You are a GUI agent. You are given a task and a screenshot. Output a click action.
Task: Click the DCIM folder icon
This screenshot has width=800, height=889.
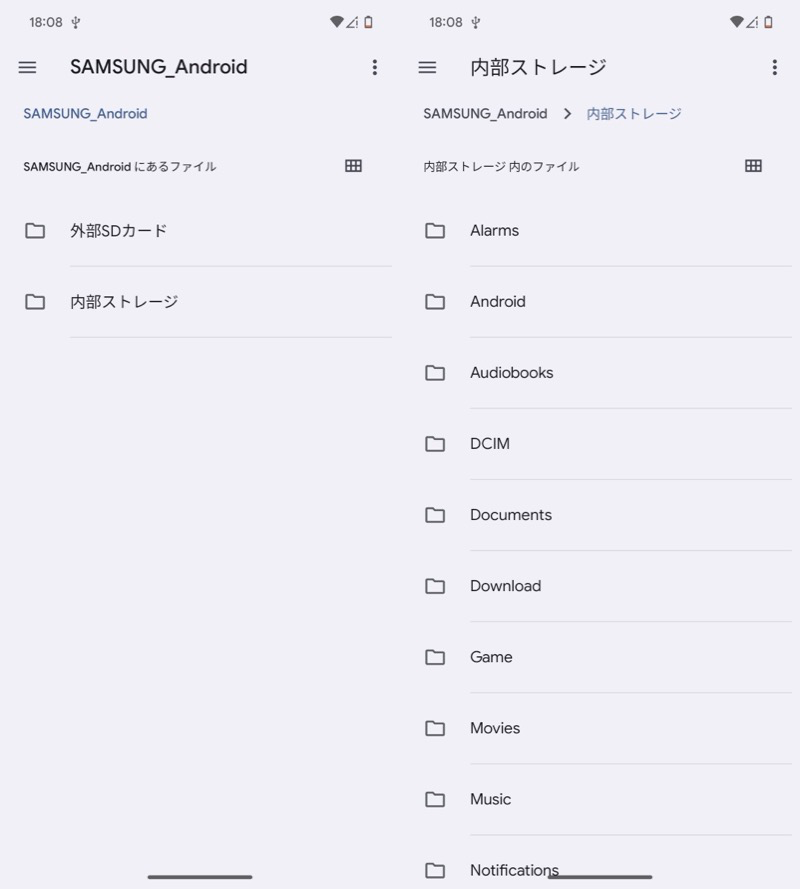coord(435,444)
